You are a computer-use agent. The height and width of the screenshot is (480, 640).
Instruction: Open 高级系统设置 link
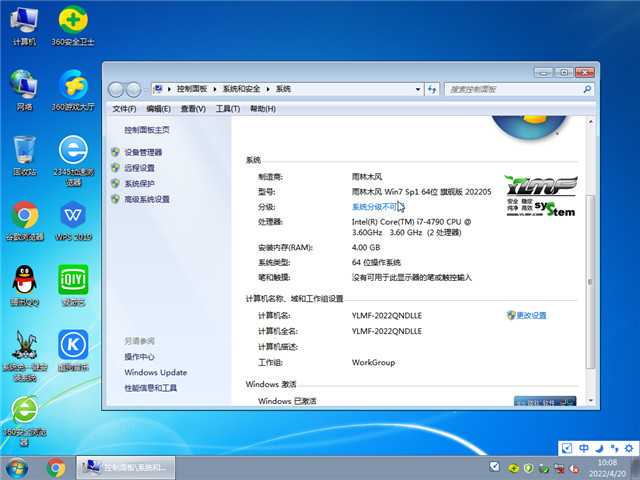147,199
